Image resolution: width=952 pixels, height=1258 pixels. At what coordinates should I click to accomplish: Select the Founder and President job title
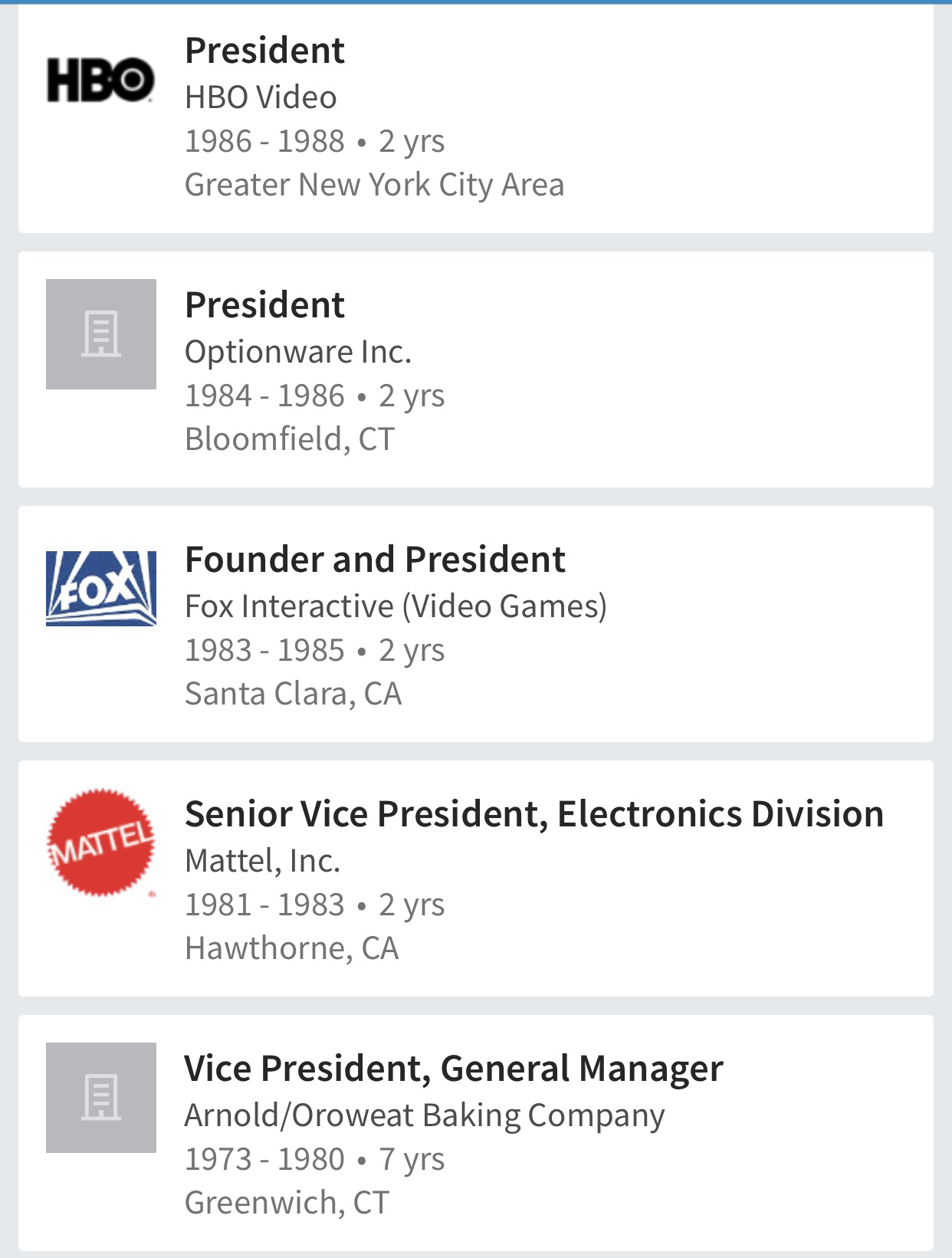click(375, 560)
